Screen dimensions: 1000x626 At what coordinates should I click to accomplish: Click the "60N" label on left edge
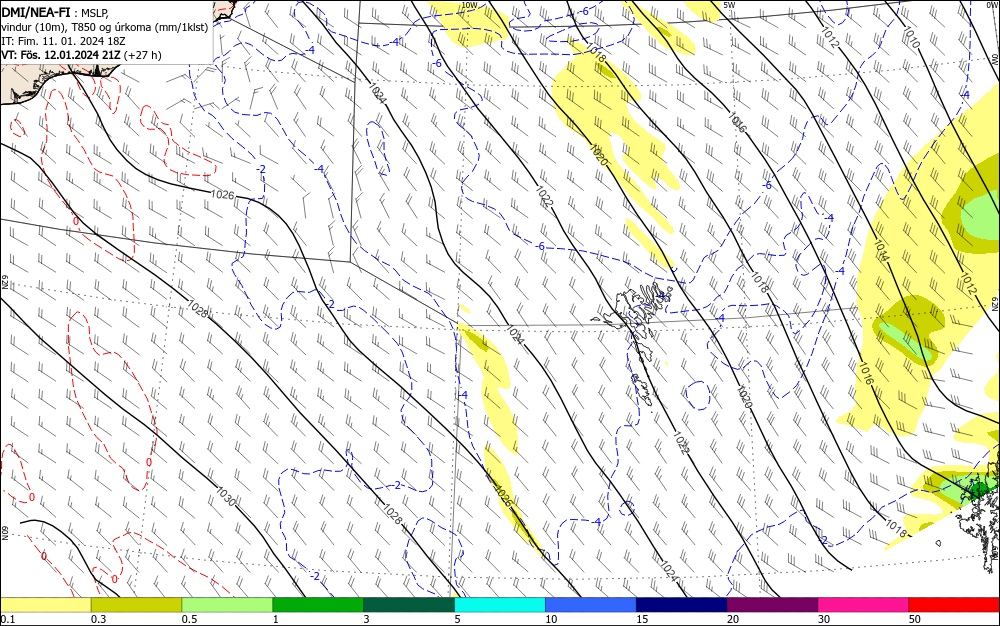coord(4,533)
